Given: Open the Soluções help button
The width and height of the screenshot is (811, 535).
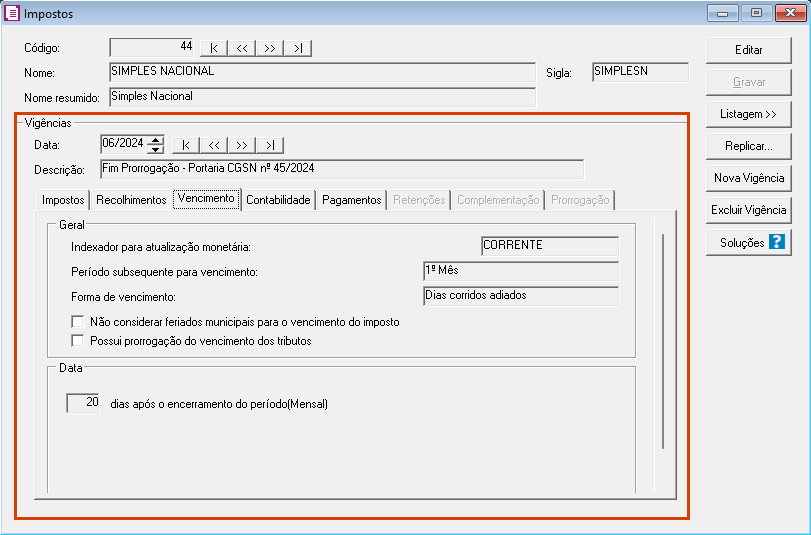Looking at the screenshot, I should pos(748,243).
